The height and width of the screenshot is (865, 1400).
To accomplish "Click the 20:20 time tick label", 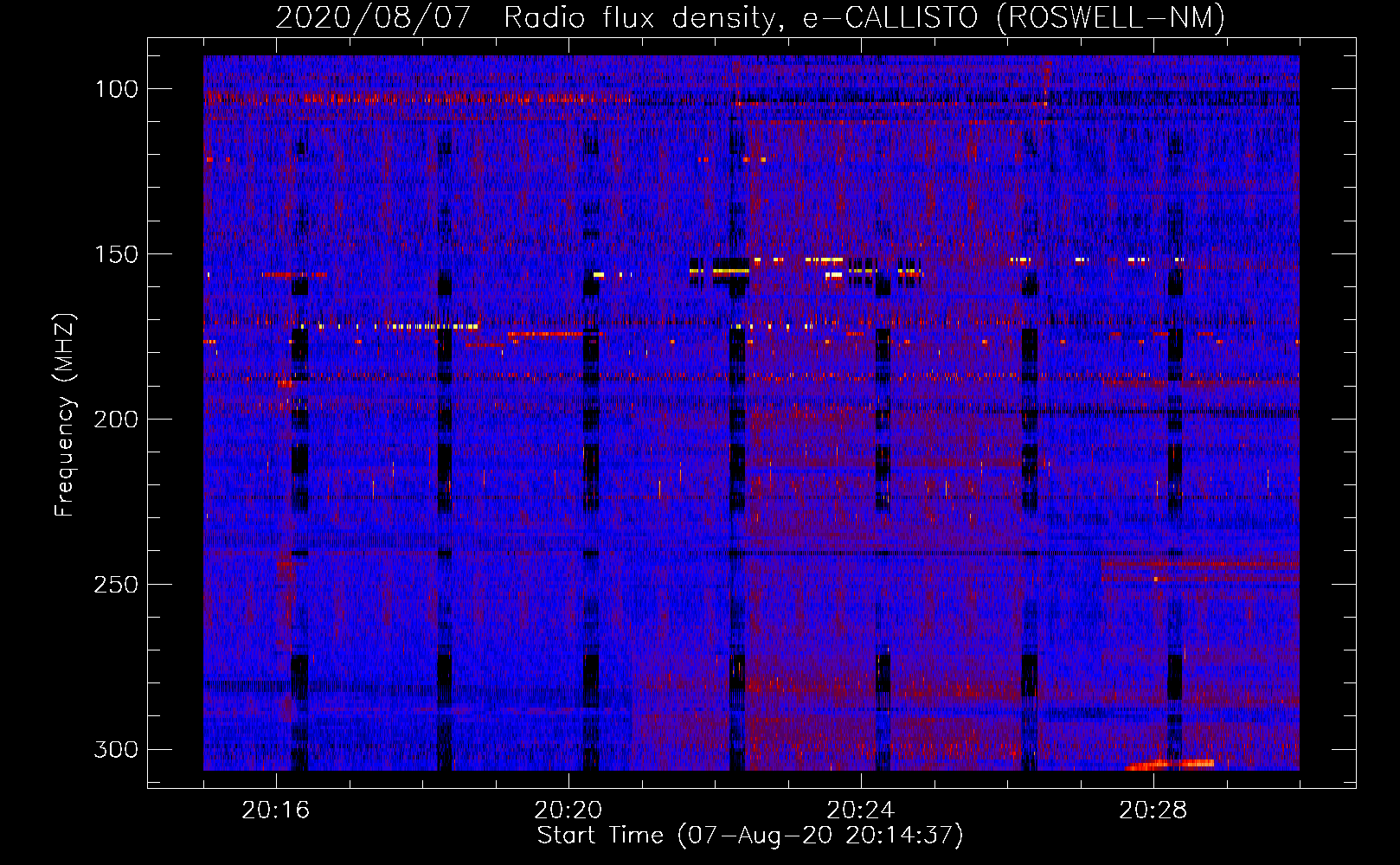I will (x=568, y=811).
